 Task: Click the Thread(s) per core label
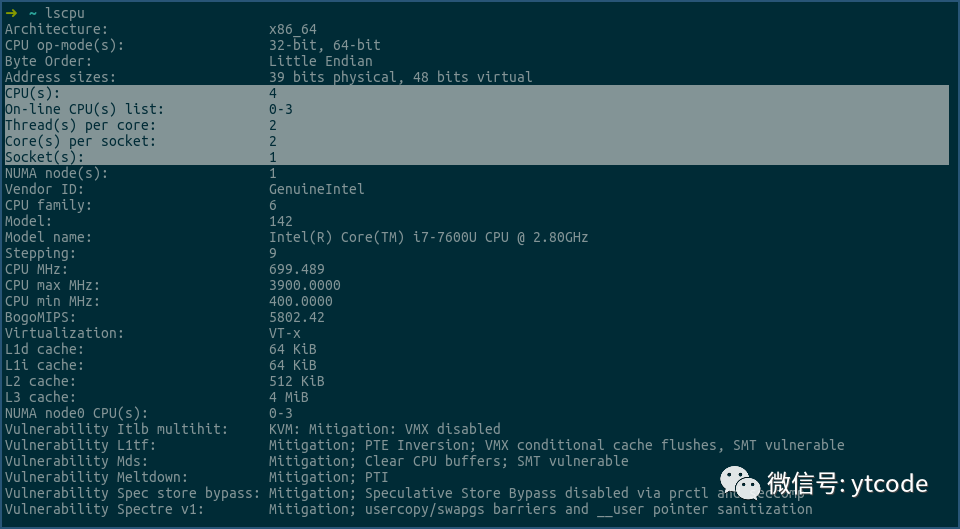tap(80, 125)
